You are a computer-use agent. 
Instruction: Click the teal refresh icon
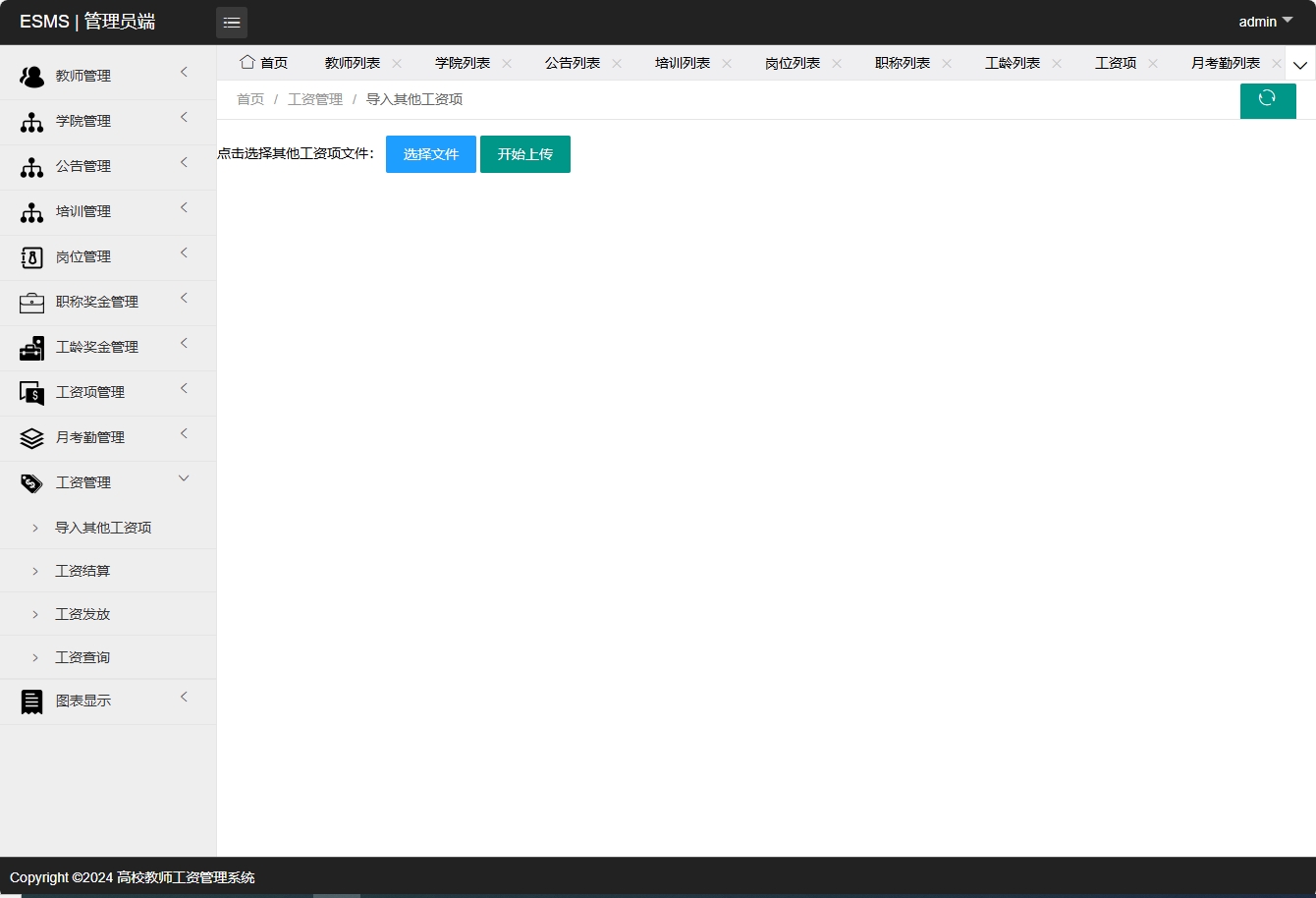click(1268, 100)
